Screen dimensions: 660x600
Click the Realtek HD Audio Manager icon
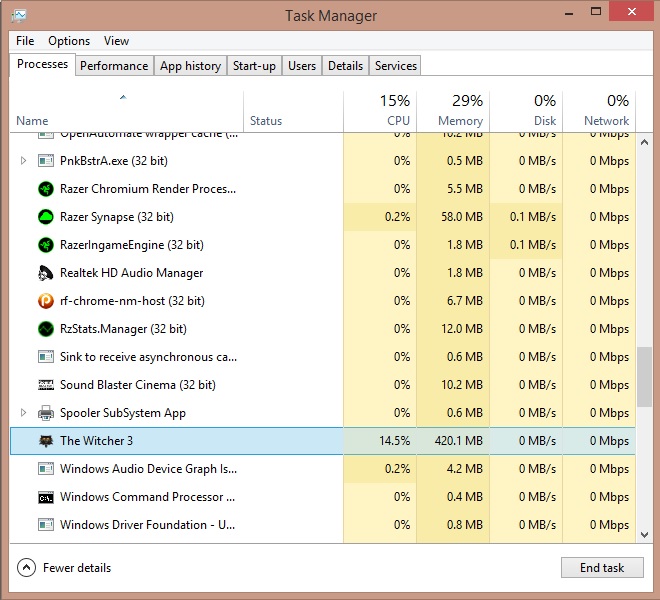click(46, 273)
